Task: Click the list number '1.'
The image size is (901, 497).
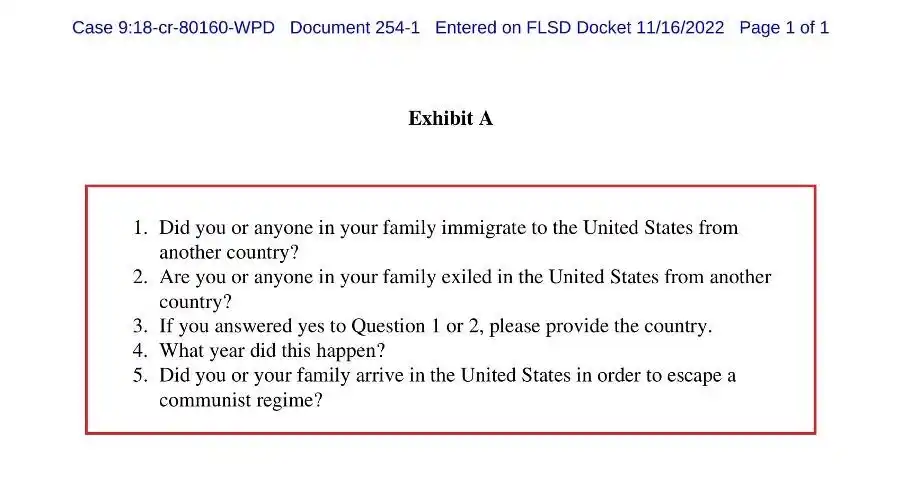Action: pyautogui.click(x=141, y=228)
